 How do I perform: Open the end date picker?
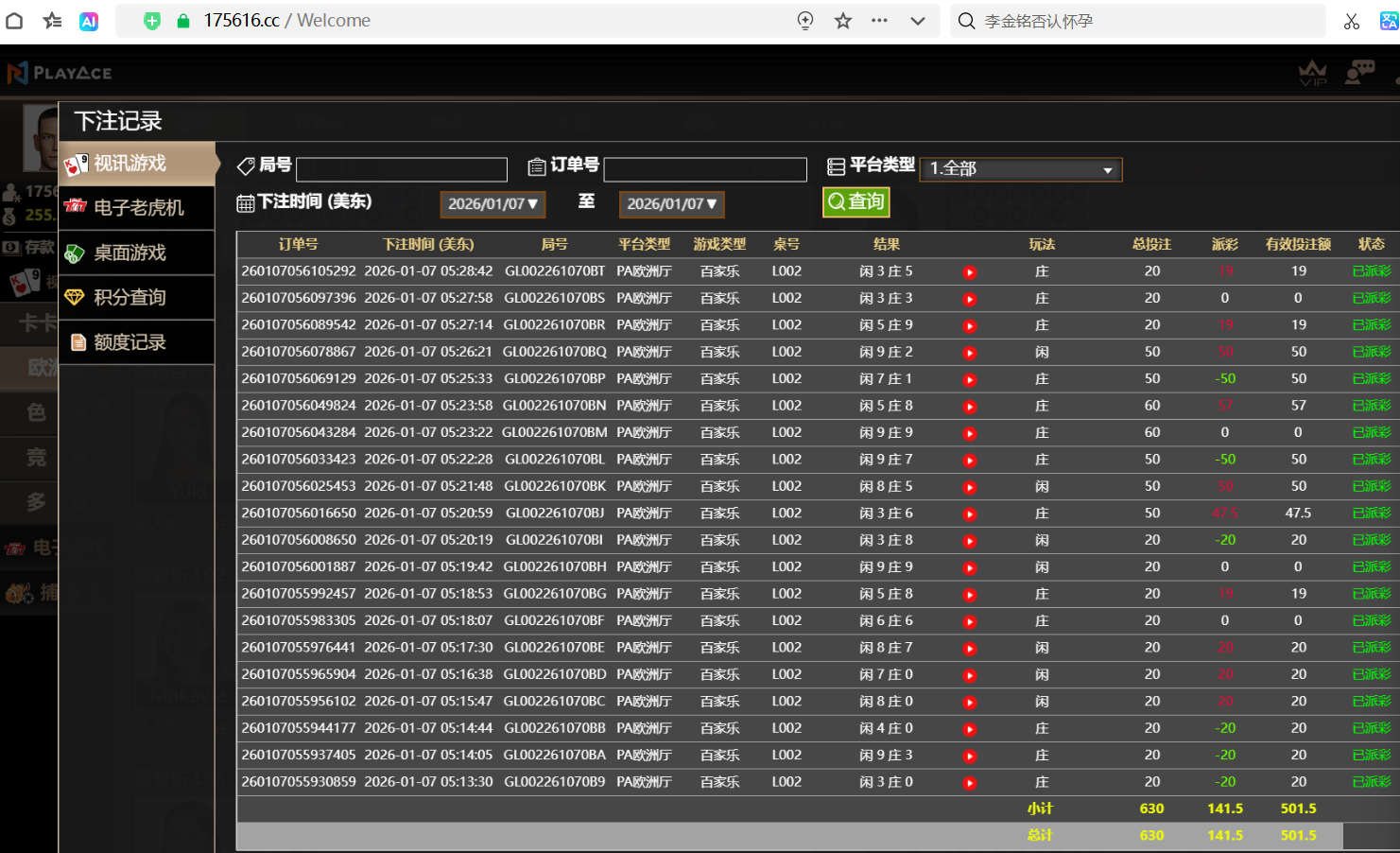point(671,204)
